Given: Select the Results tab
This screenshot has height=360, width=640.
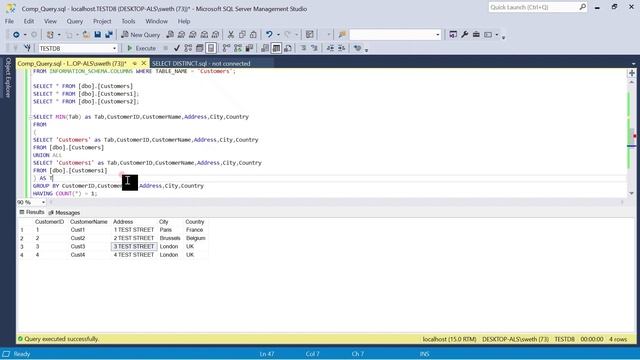Looking at the screenshot, I should tap(32, 212).
